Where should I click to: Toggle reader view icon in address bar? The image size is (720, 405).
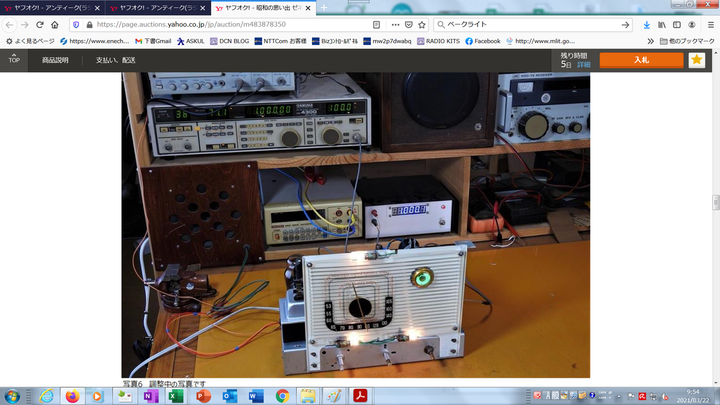pyautogui.click(x=375, y=24)
